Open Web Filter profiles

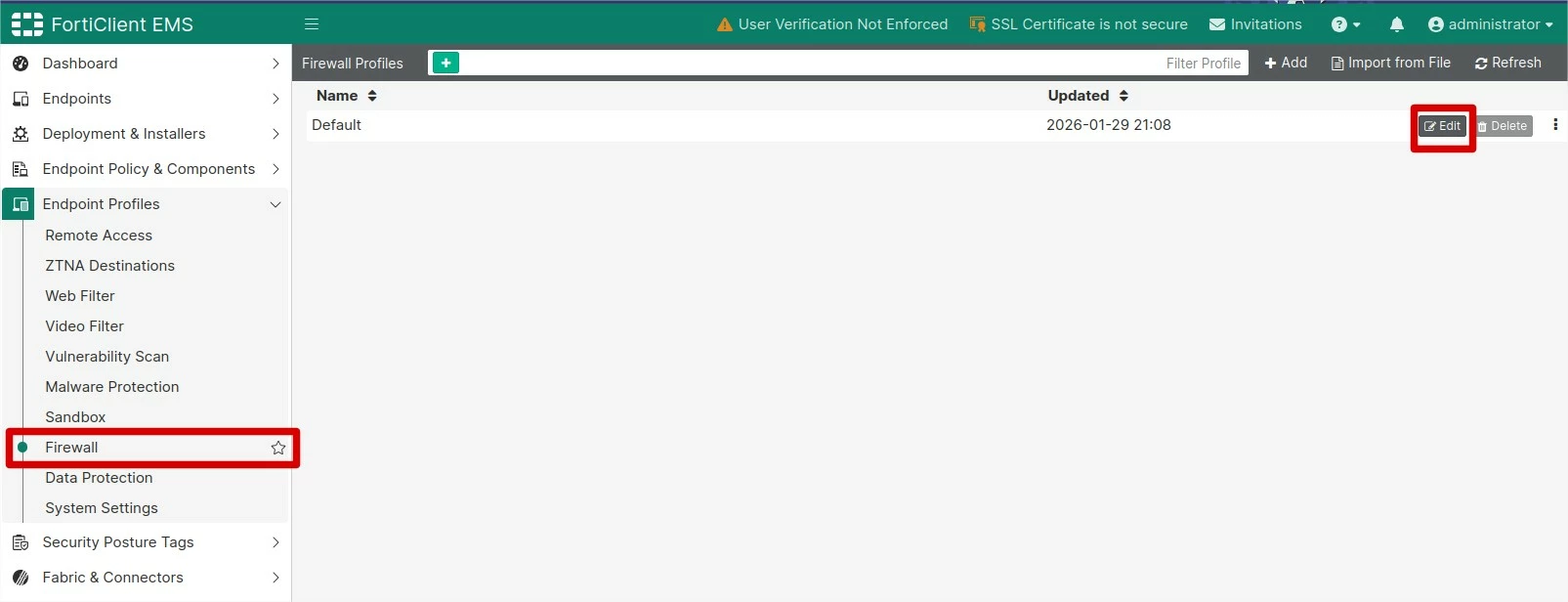click(x=80, y=296)
